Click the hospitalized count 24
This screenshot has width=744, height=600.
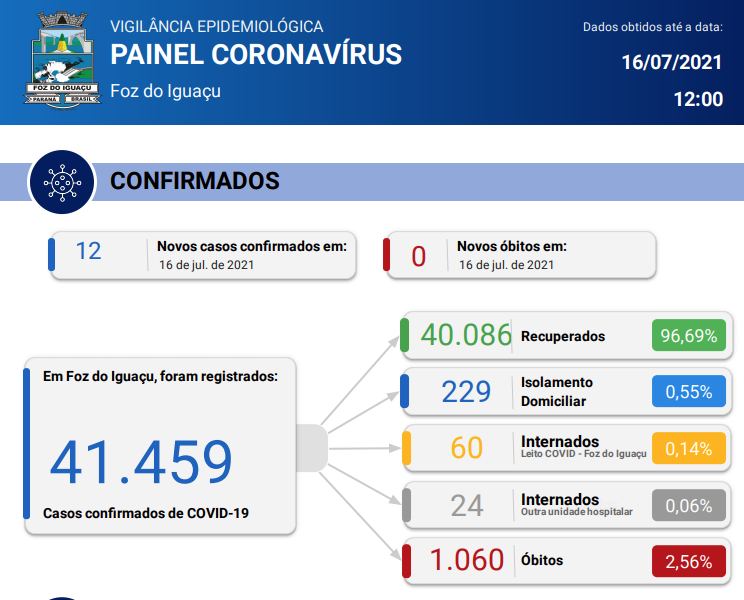pyautogui.click(x=466, y=506)
